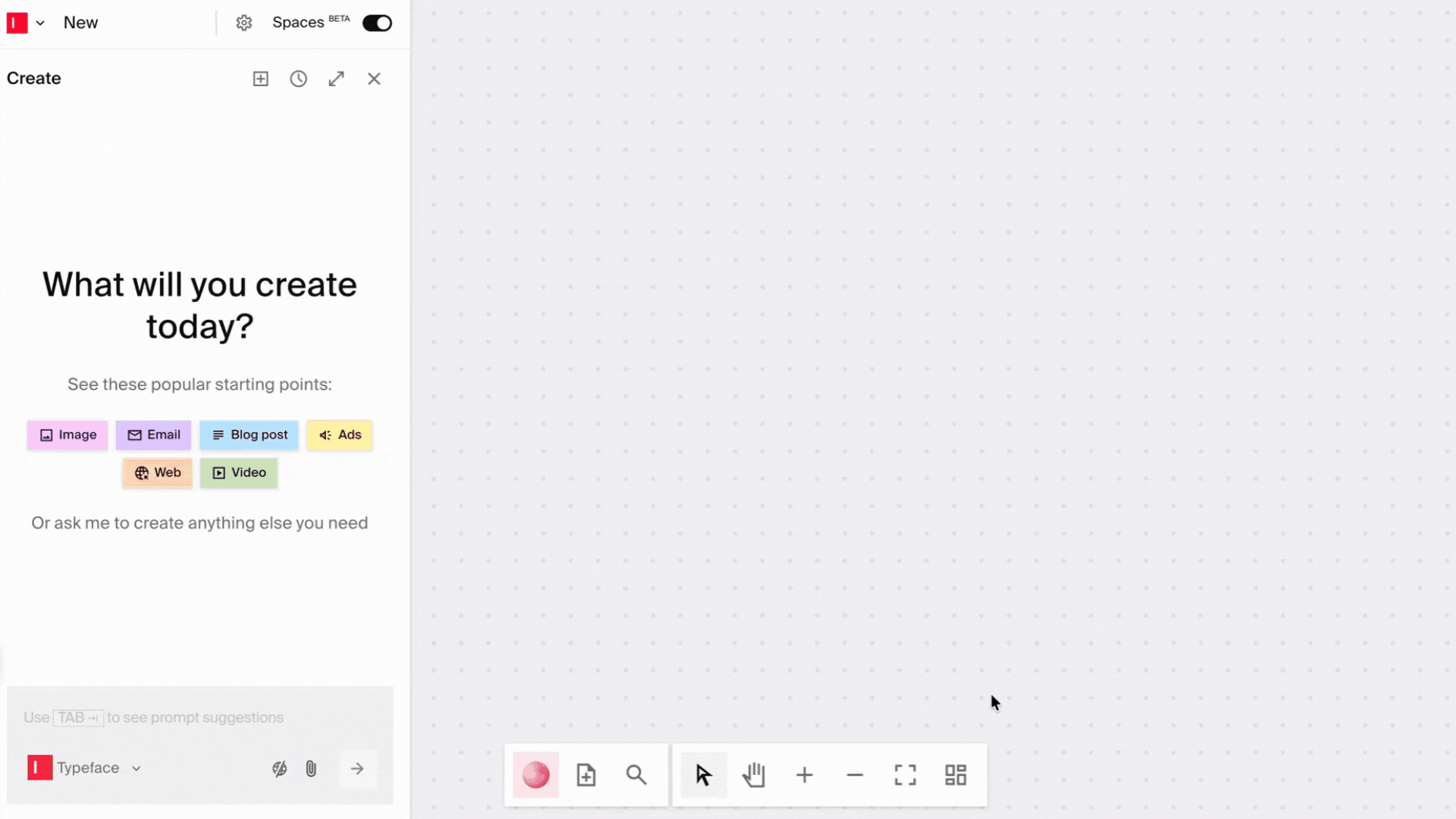Zoom out with the minus icon
This screenshot has width=1456, height=819.
855,774
